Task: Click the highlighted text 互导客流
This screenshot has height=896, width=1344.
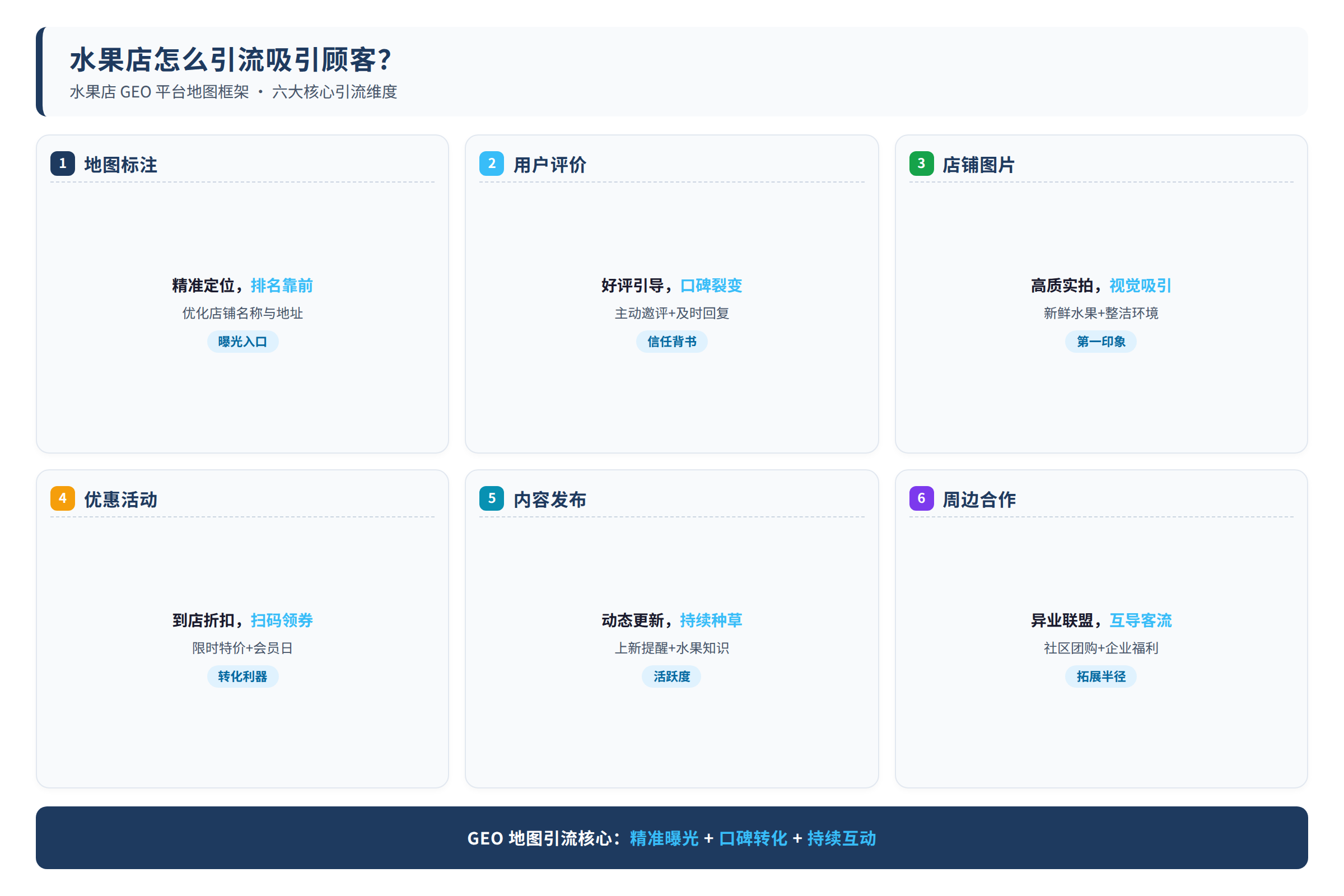Action: click(1140, 620)
